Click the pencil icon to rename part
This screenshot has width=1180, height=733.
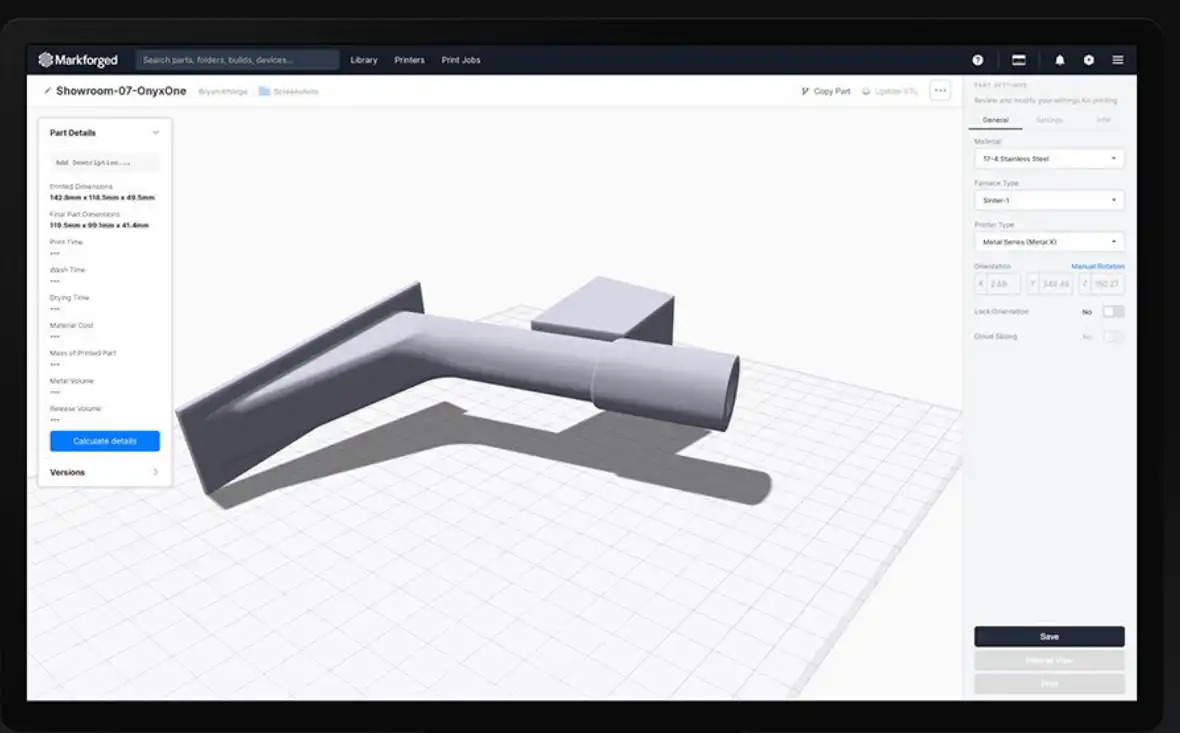(47, 91)
